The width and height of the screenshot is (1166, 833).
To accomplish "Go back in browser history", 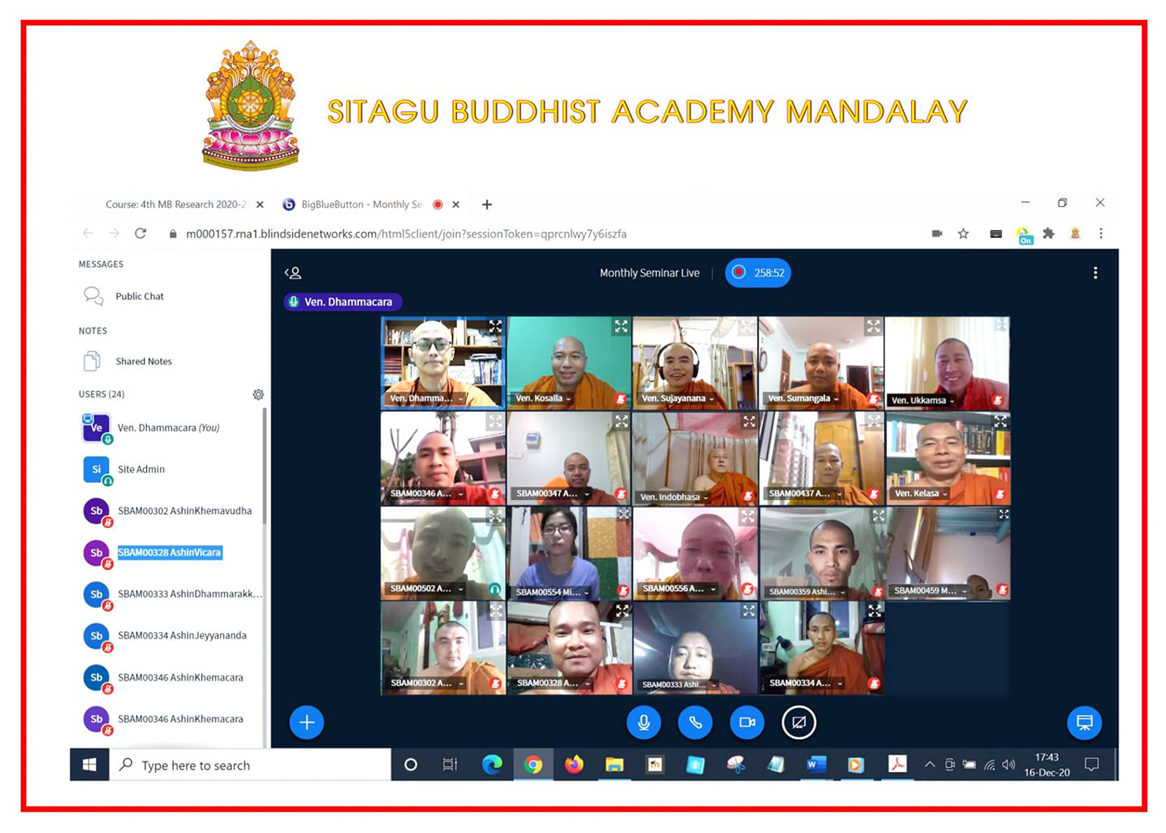I will pos(88,234).
